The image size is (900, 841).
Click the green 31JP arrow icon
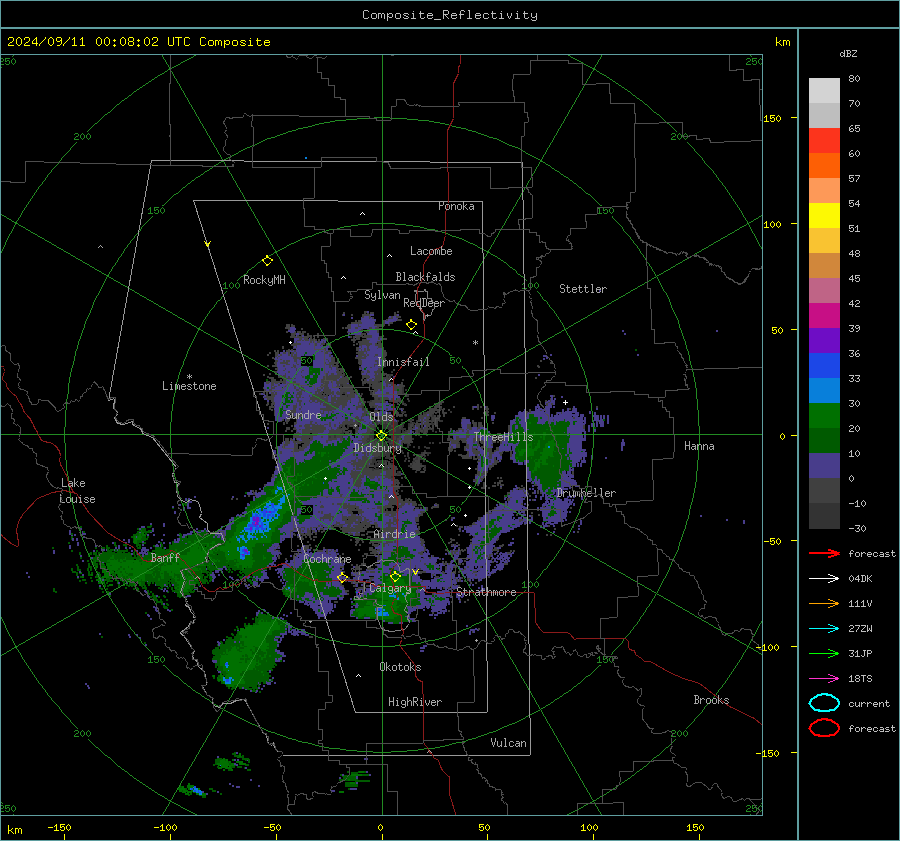coord(824,653)
